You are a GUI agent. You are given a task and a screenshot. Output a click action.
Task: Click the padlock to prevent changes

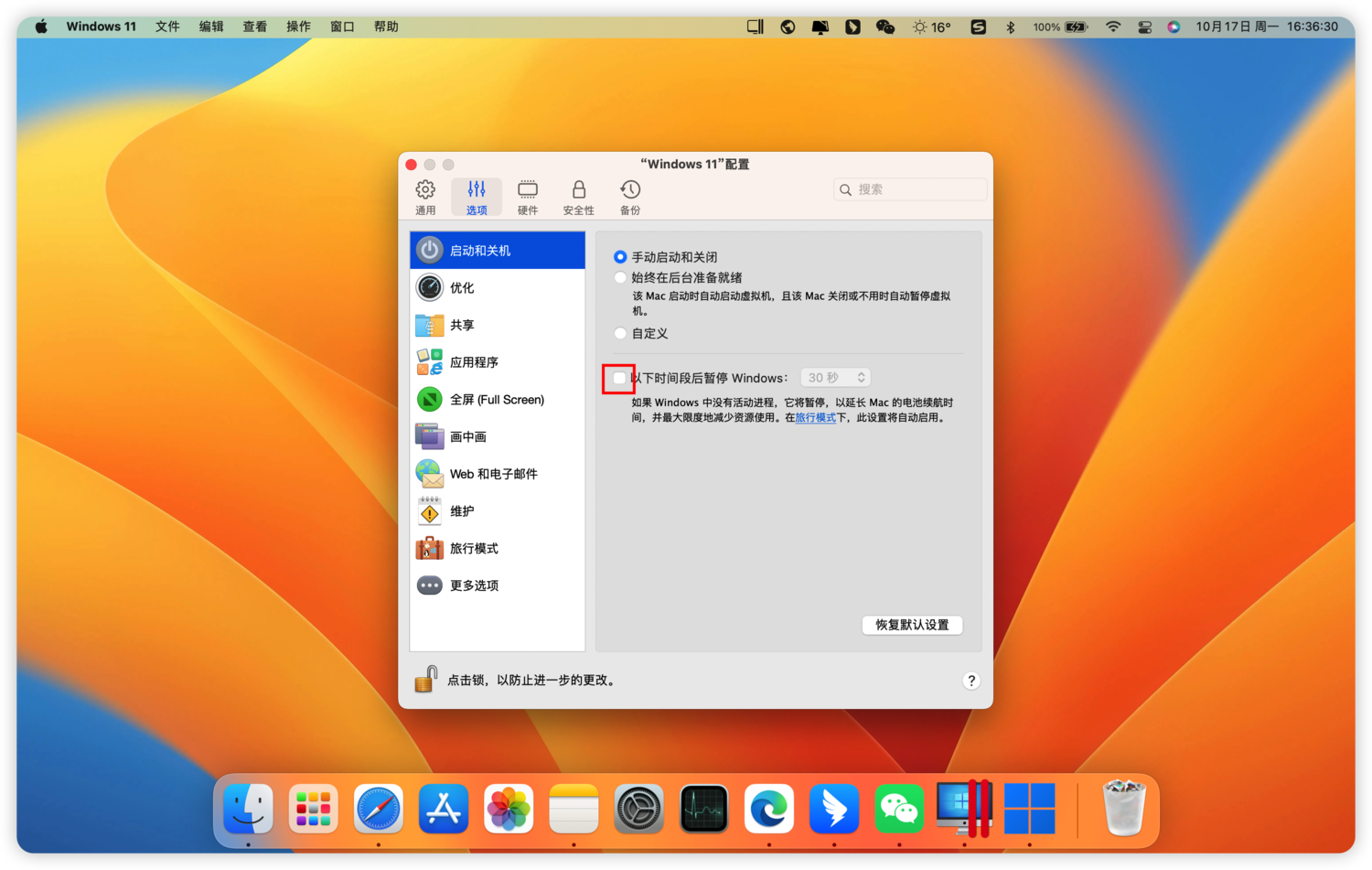pyautogui.click(x=425, y=679)
